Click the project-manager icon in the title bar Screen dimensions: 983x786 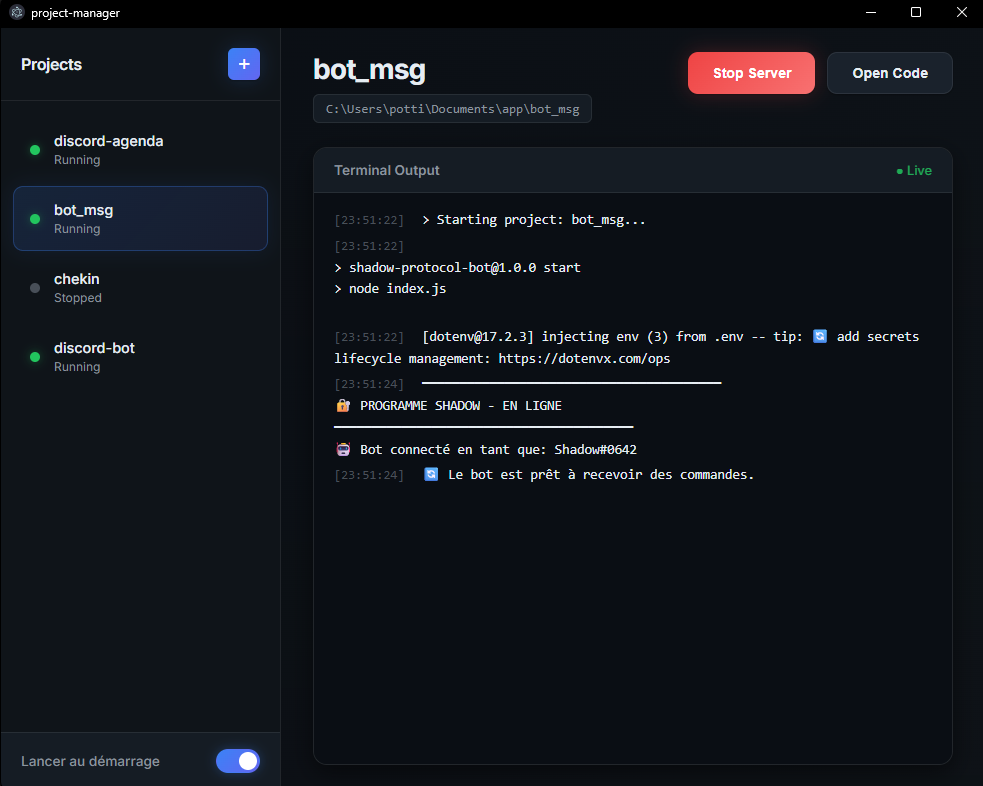[14, 13]
